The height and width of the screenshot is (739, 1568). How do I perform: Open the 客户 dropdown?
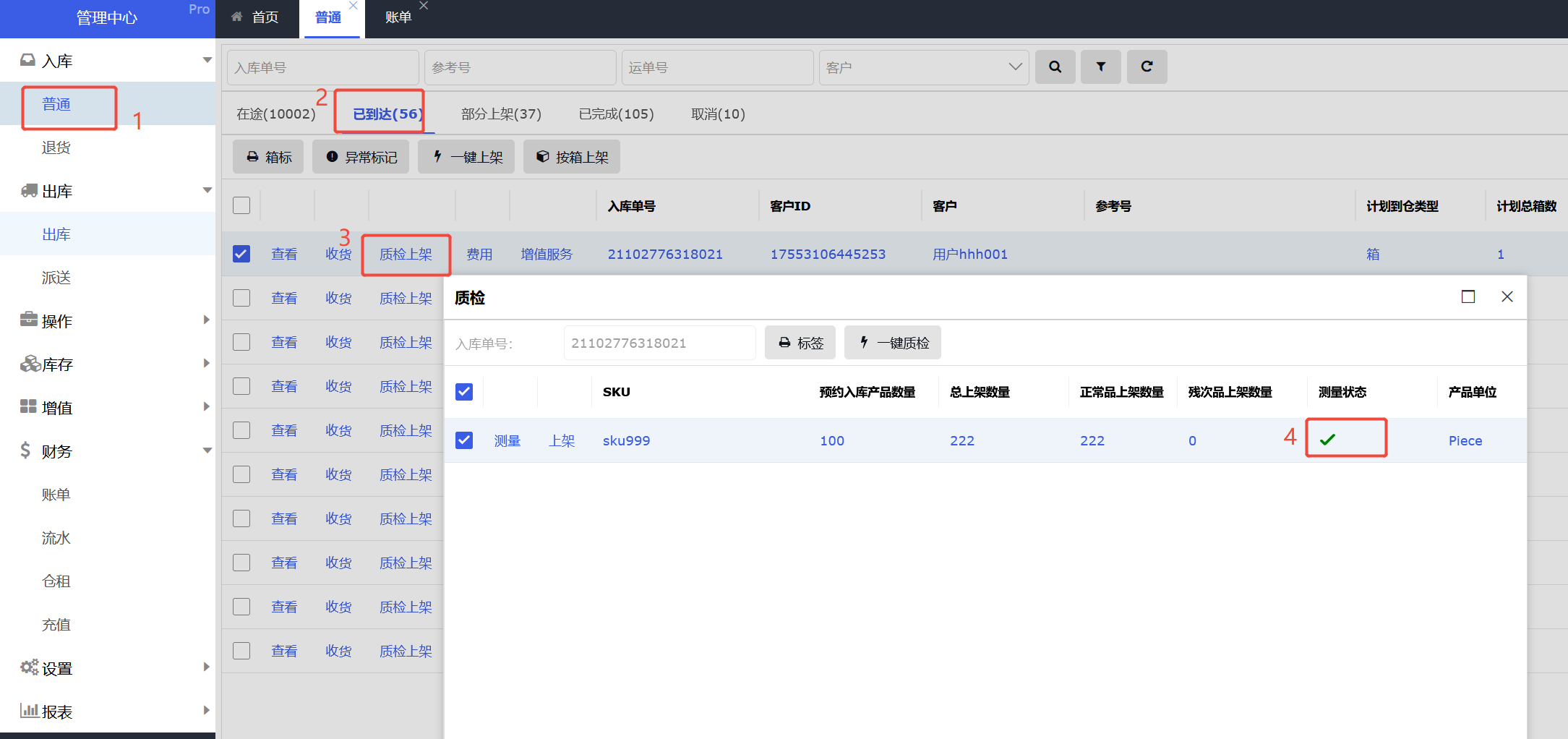[924, 67]
